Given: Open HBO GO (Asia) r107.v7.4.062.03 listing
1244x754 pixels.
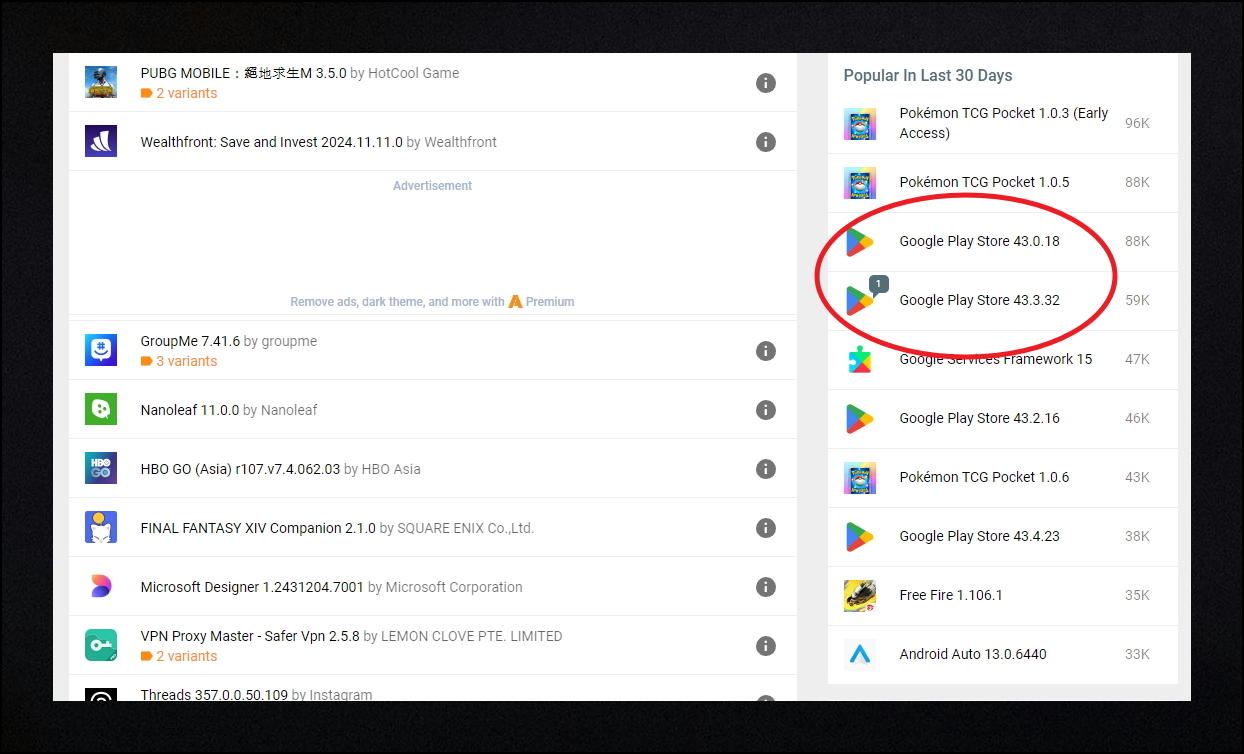Looking at the screenshot, I should point(240,469).
